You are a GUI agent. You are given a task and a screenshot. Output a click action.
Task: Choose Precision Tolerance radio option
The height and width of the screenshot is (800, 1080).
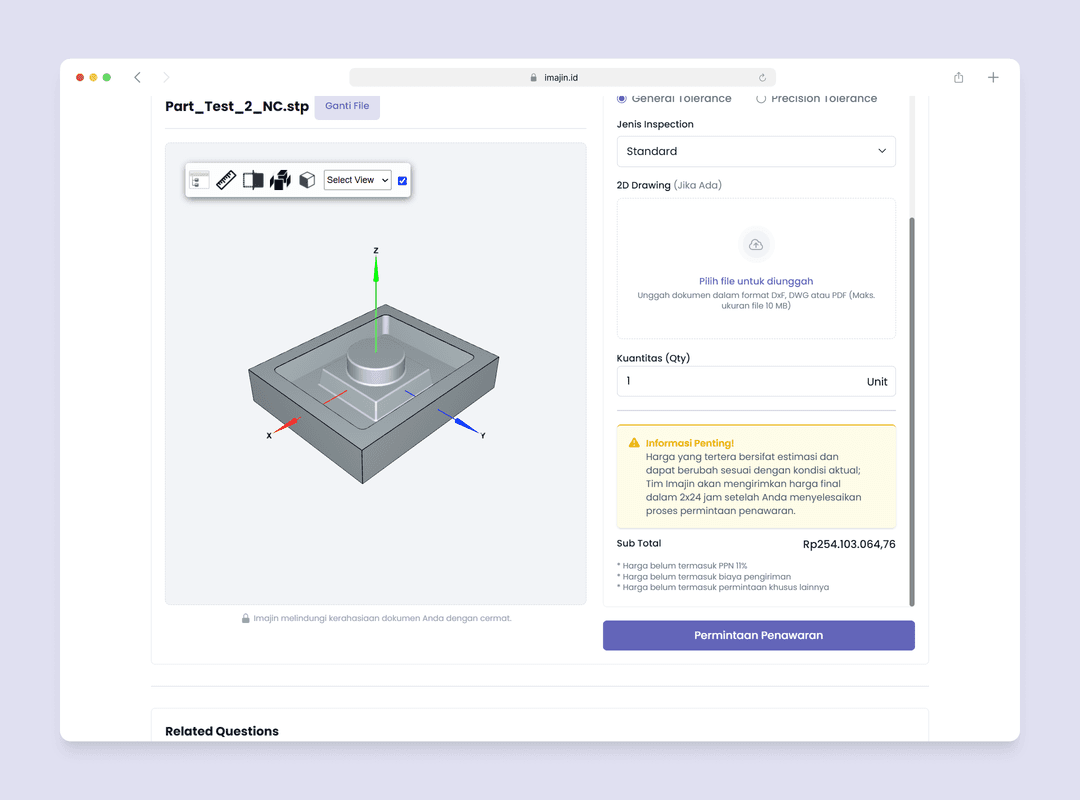[x=761, y=99]
